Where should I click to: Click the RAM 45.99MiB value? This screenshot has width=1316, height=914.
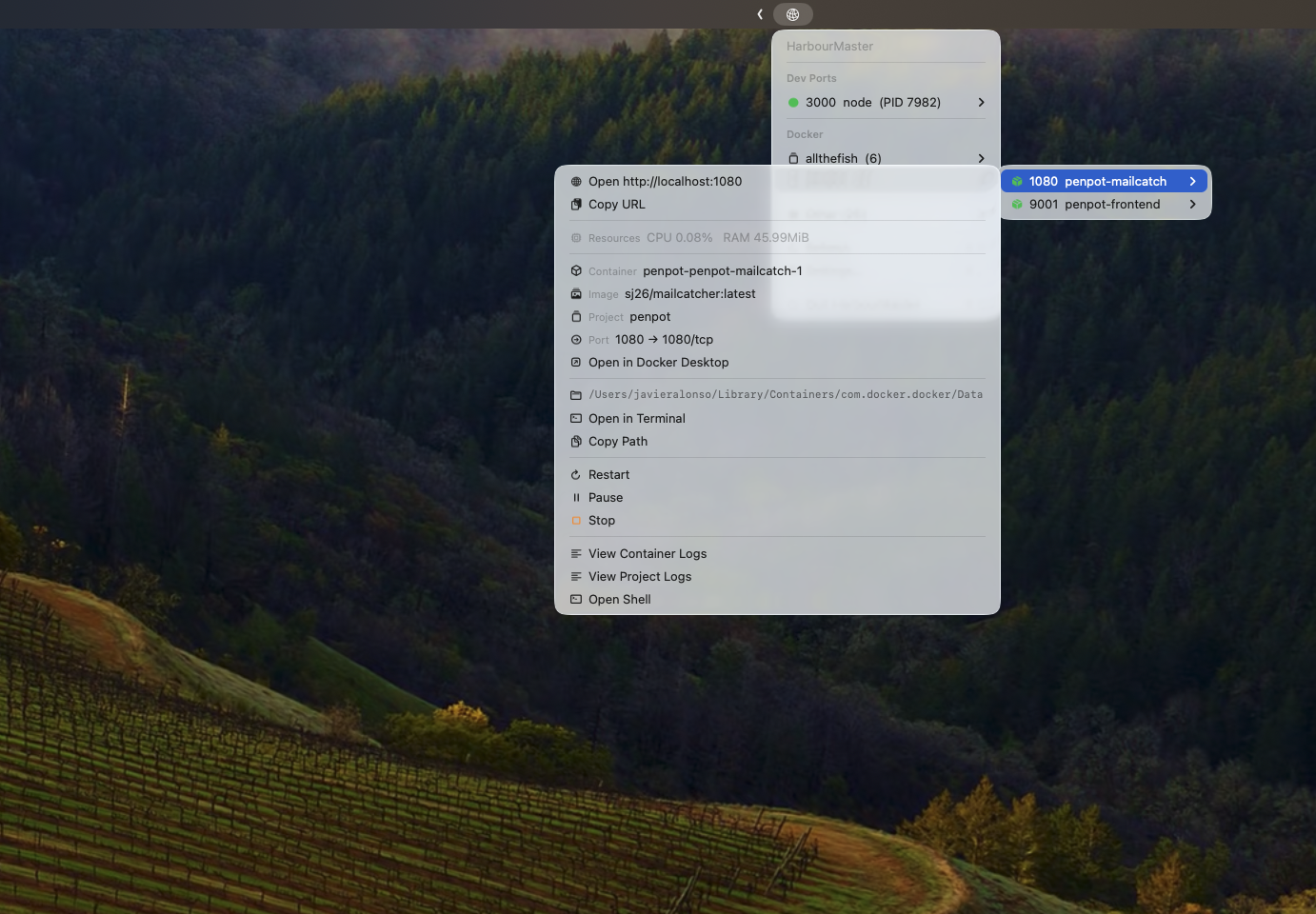pyautogui.click(x=766, y=238)
